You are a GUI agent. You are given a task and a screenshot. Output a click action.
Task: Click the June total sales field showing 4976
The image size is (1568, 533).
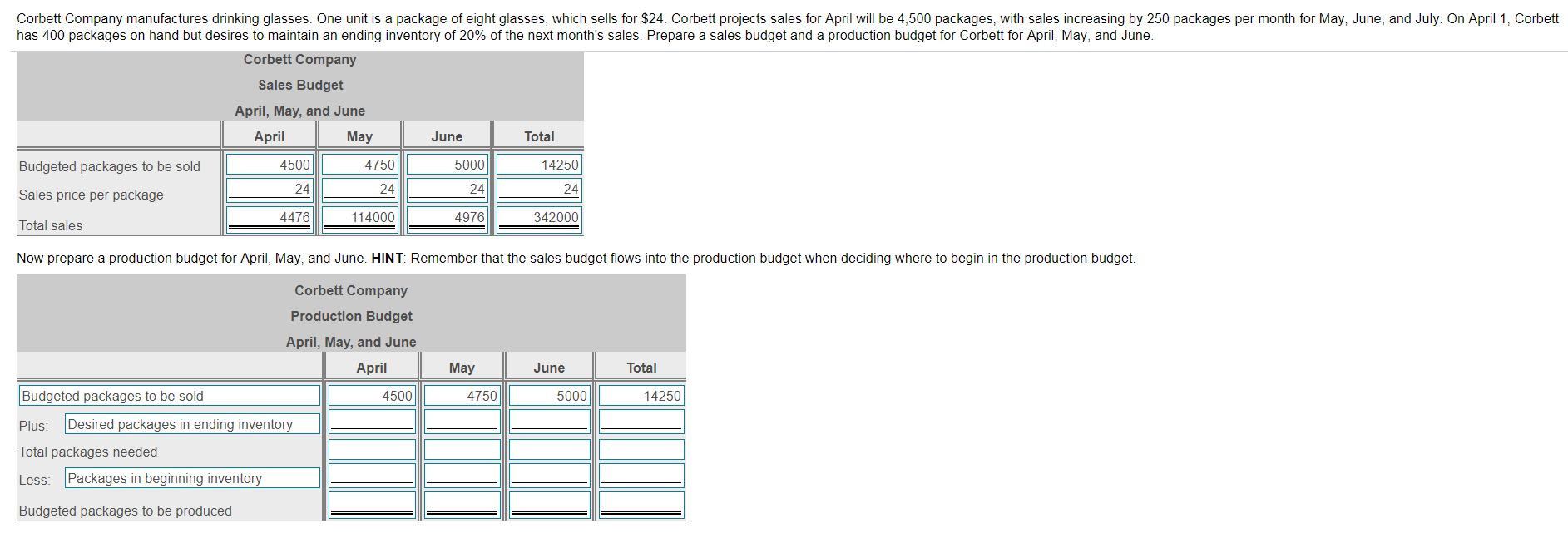[x=447, y=219]
